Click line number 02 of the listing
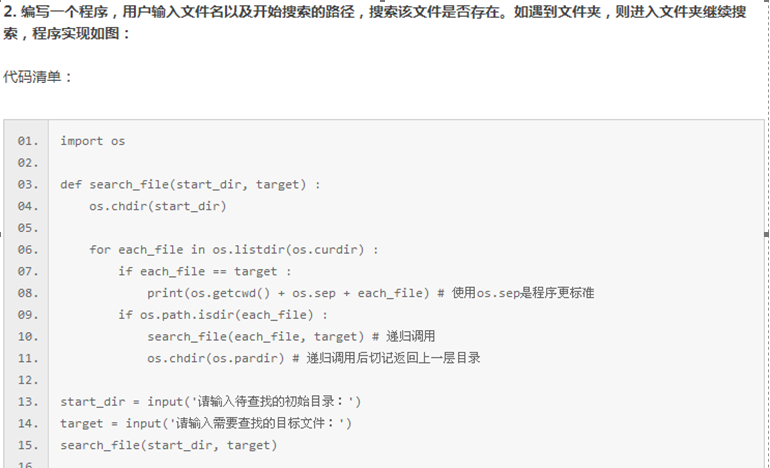This screenshot has width=770, height=468. point(27,162)
